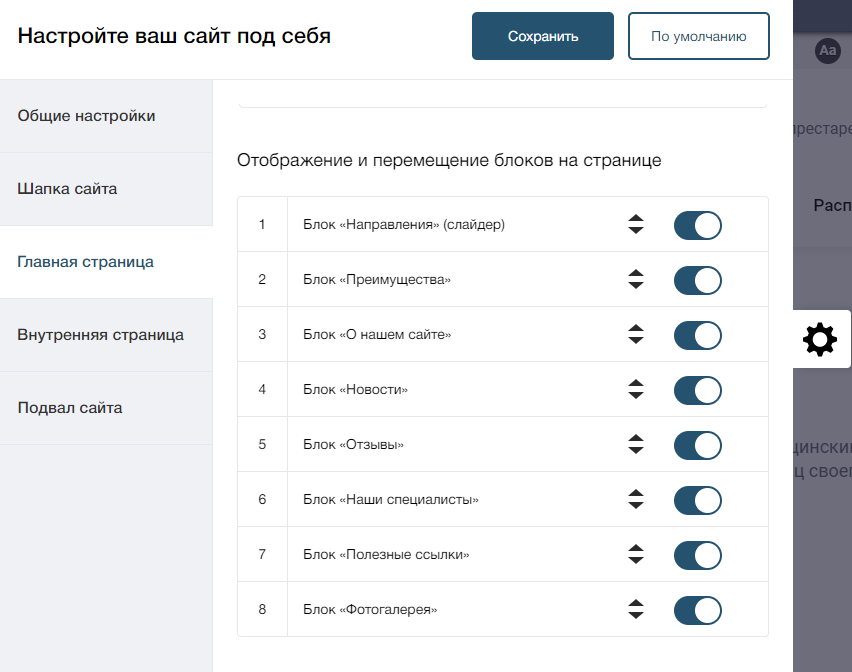Click the «Сохранить» button
The width and height of the screenshot is (852, 672).
pyautogui.click(x=543, y=36)
